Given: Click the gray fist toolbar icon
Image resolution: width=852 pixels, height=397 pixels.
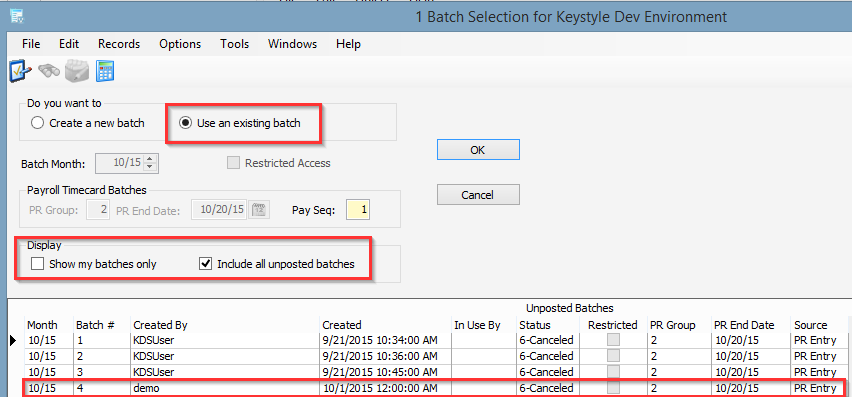Looking at the screenshot, I should 77,71.
